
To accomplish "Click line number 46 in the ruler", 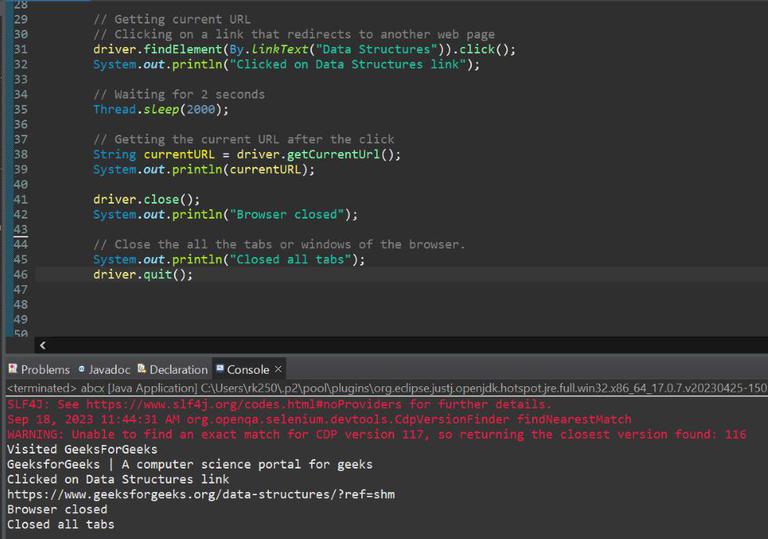I will tap(21, 274).
